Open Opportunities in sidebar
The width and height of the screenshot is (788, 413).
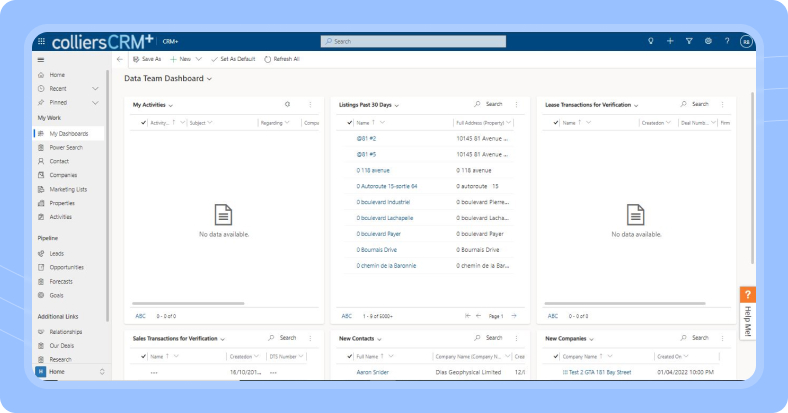click(66, 267)
